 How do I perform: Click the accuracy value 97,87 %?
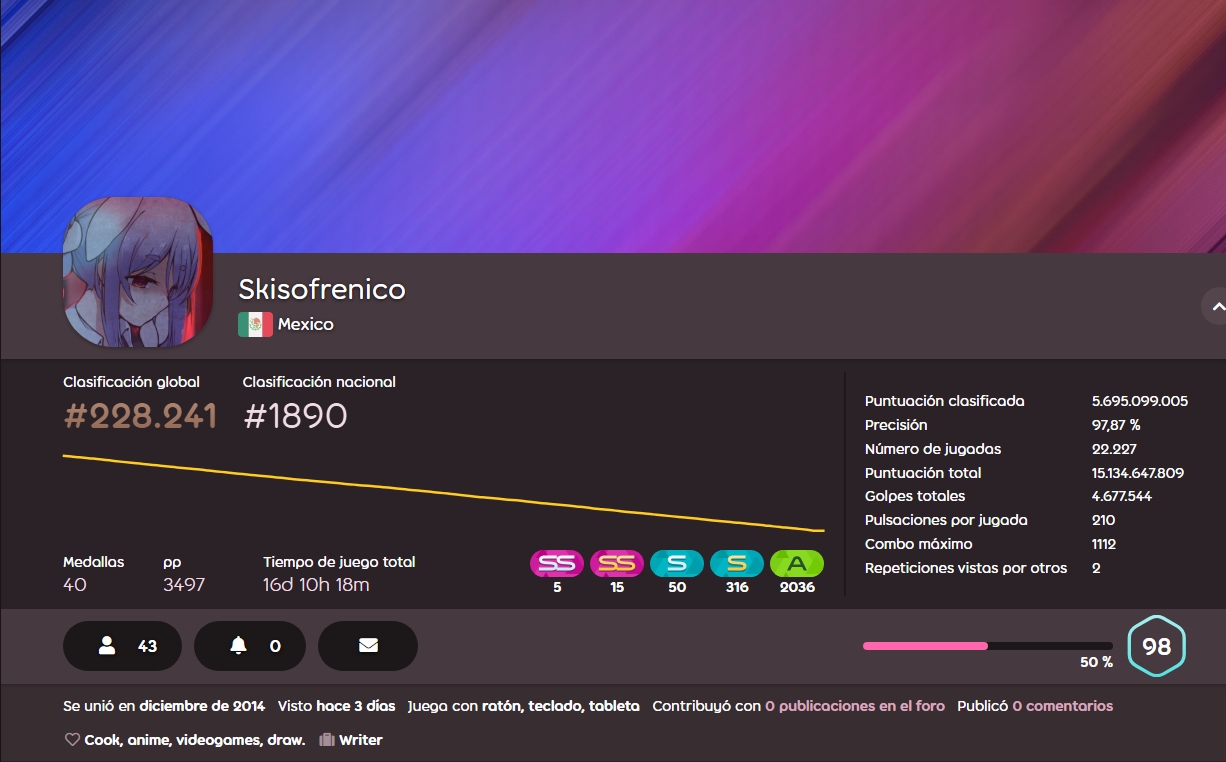1116,425
